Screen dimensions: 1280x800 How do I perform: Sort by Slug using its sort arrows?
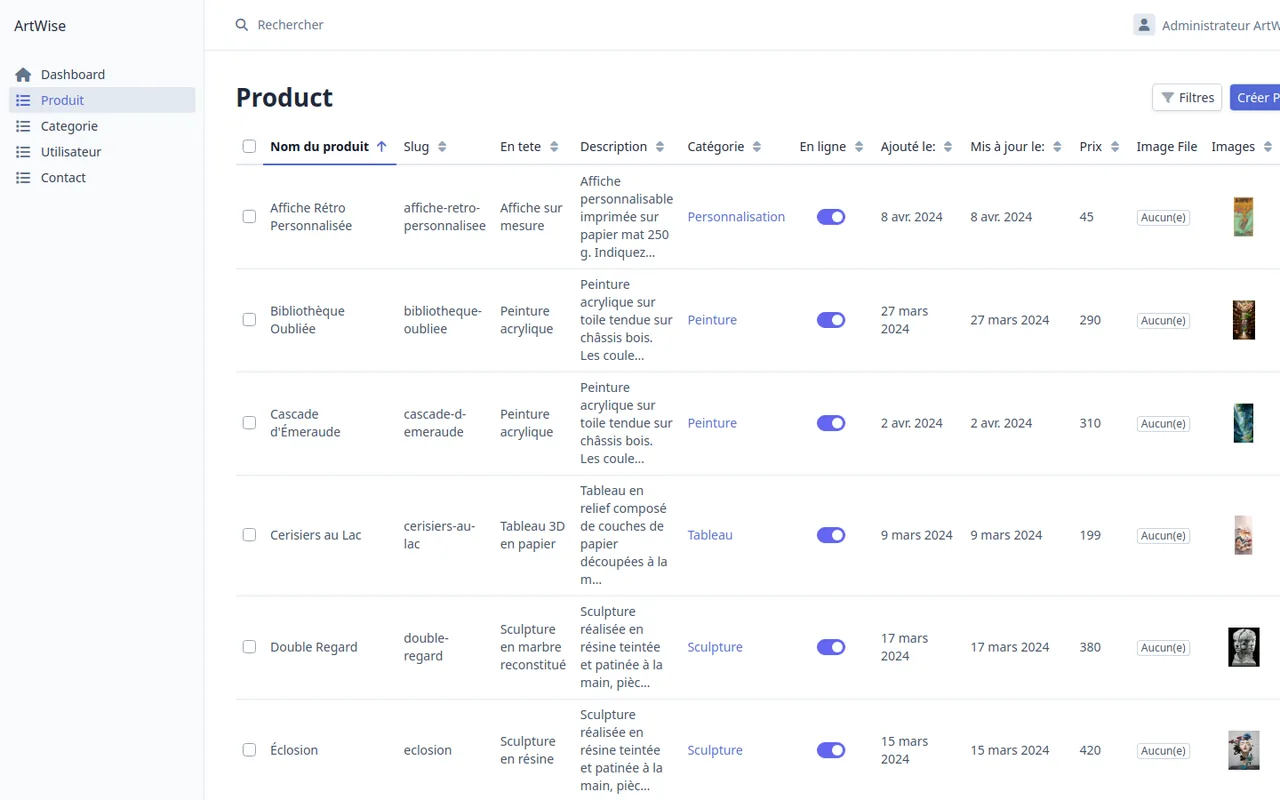tap(442, 147)
